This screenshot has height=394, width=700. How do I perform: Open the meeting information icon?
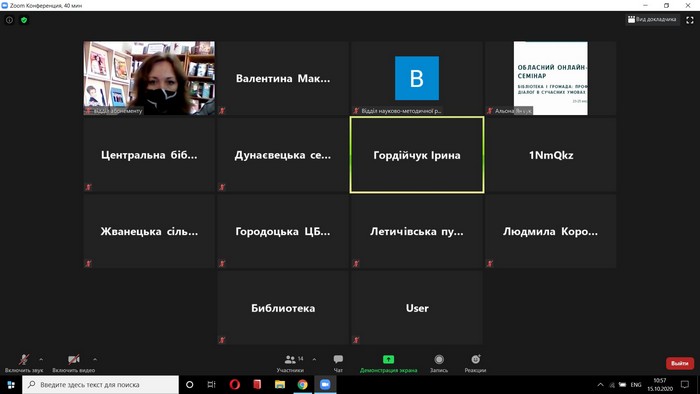(x=9, y=20)
